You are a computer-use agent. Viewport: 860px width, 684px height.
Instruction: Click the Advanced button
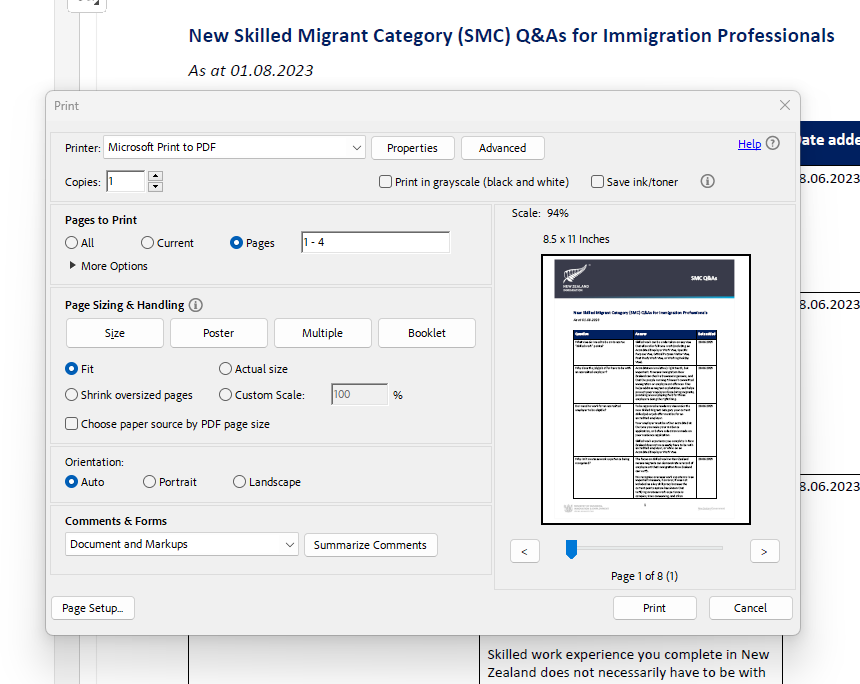pos(502,148)
